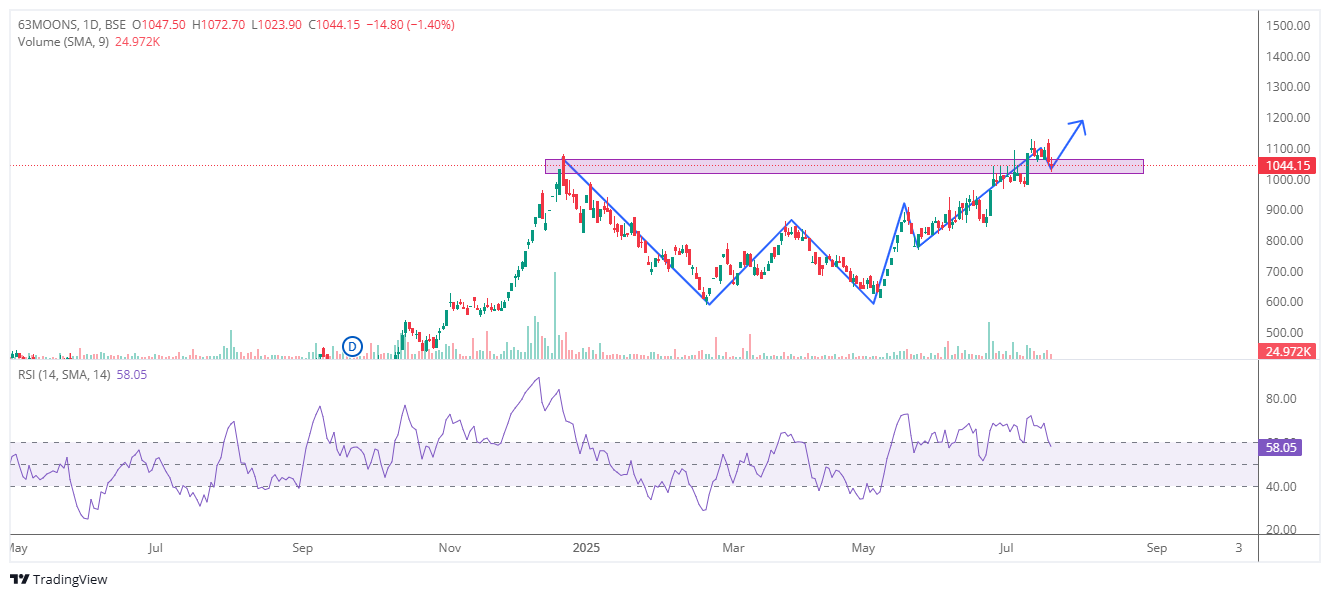Click the Mar label on time axis
Screen dimensions: 1330x597
click(x=734, y=548)
